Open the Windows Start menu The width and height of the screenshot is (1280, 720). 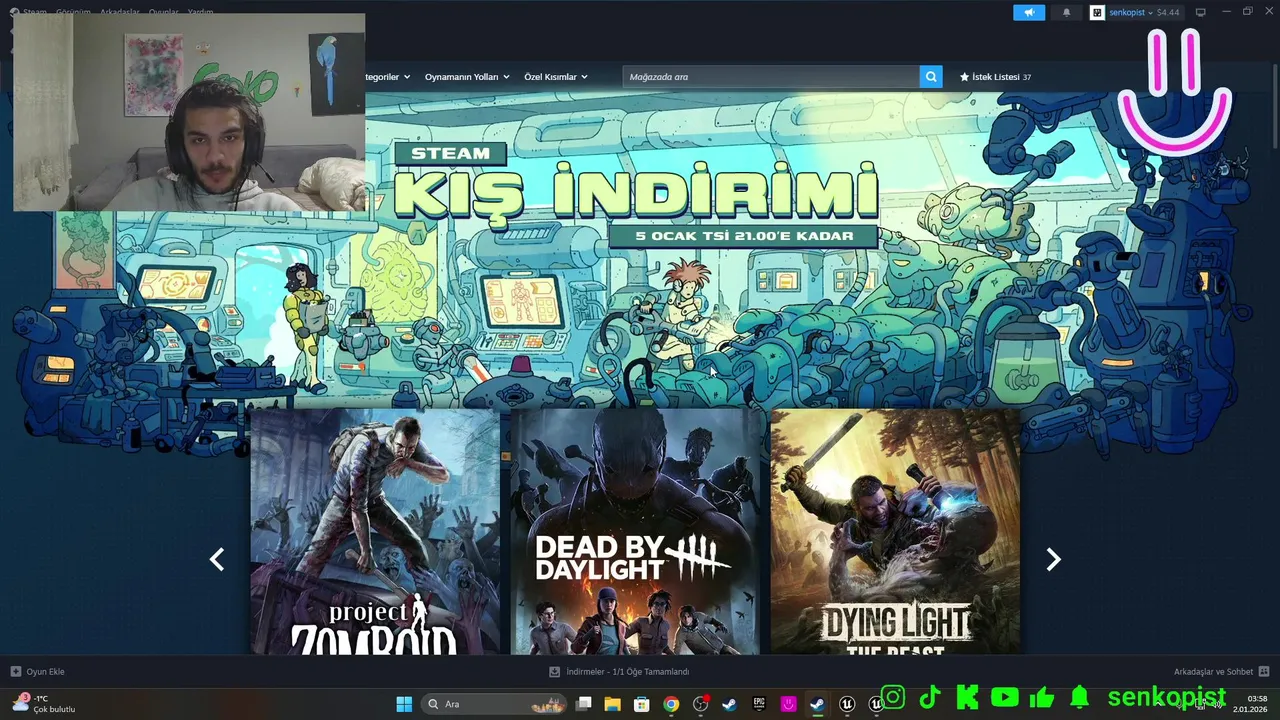(404, 704)
